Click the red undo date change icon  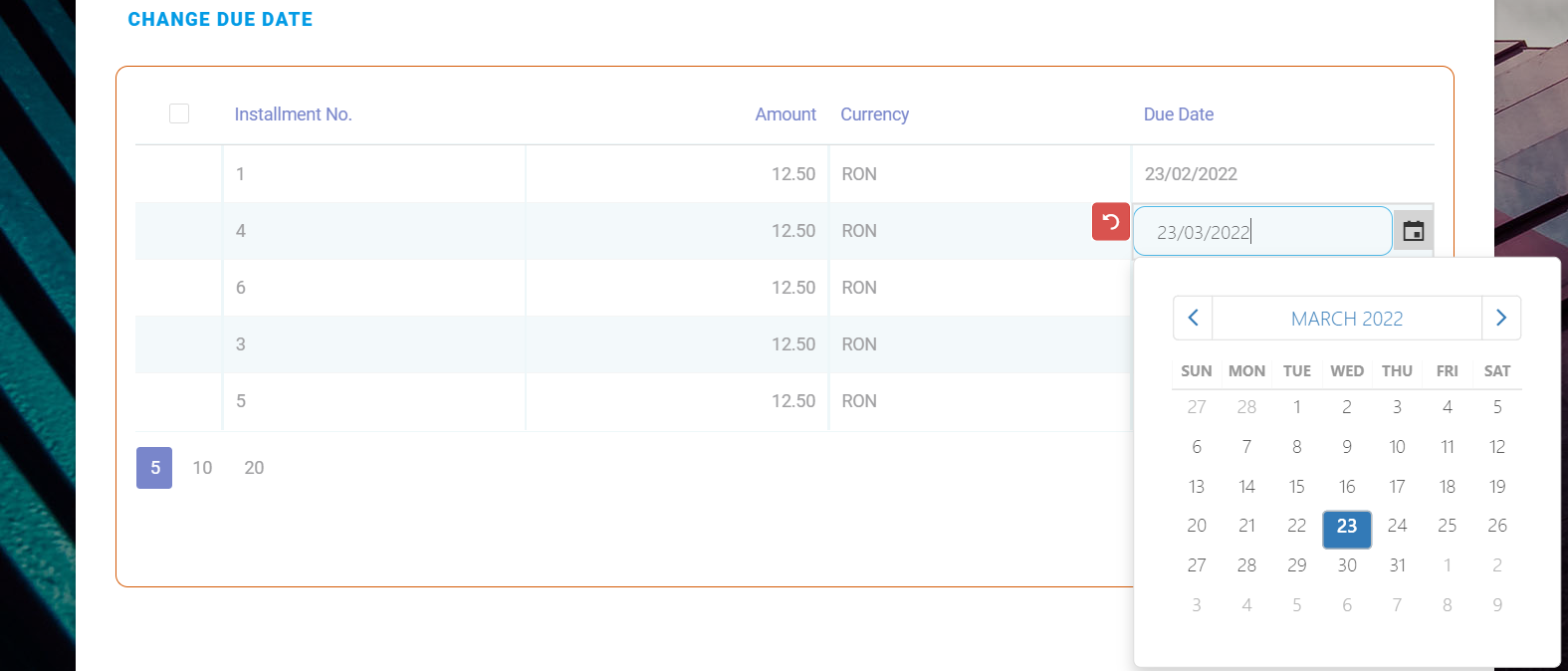click(x=1110, y=221)
